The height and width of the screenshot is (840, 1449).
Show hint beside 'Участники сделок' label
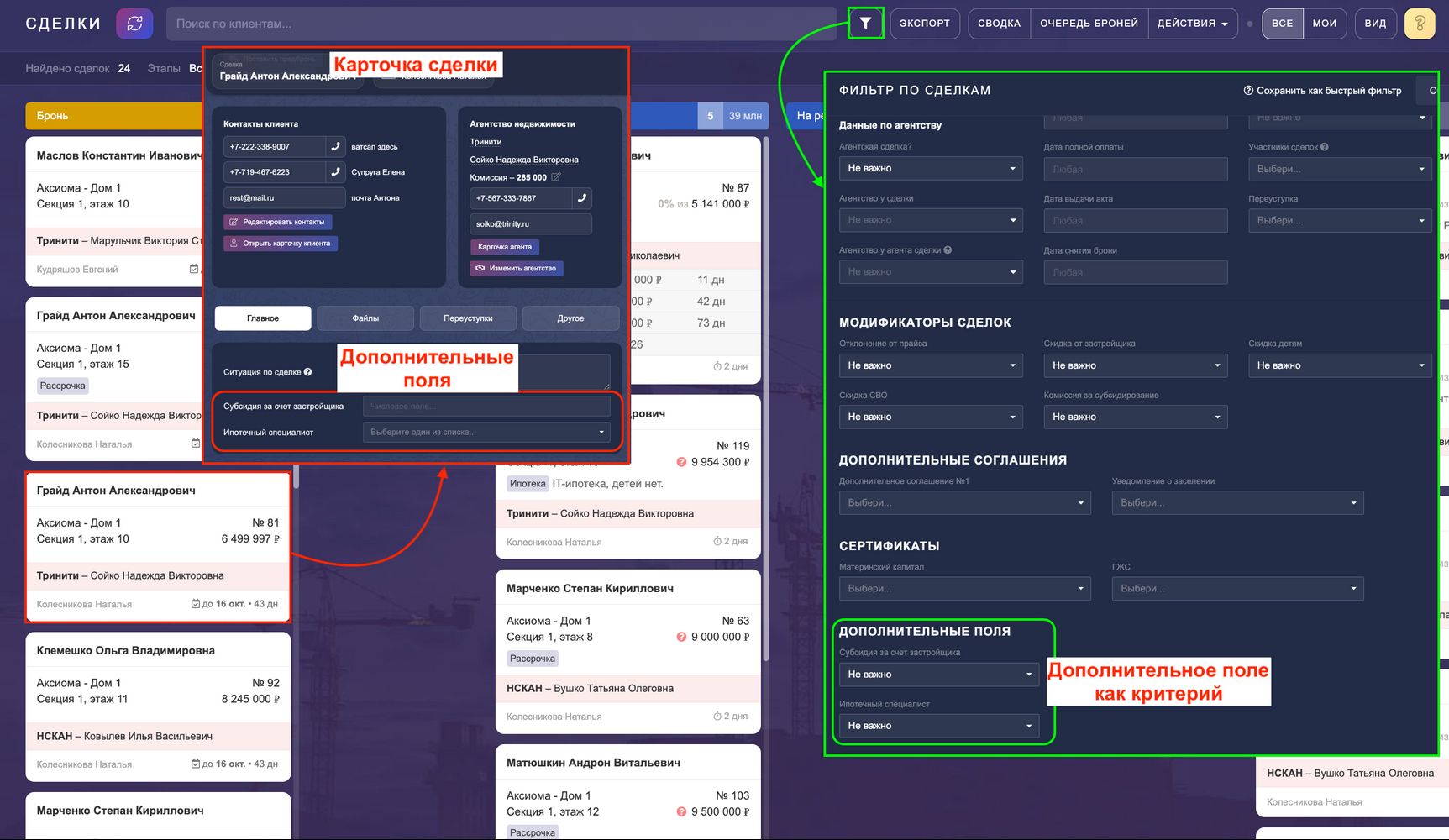click(x=1325, y=147)
